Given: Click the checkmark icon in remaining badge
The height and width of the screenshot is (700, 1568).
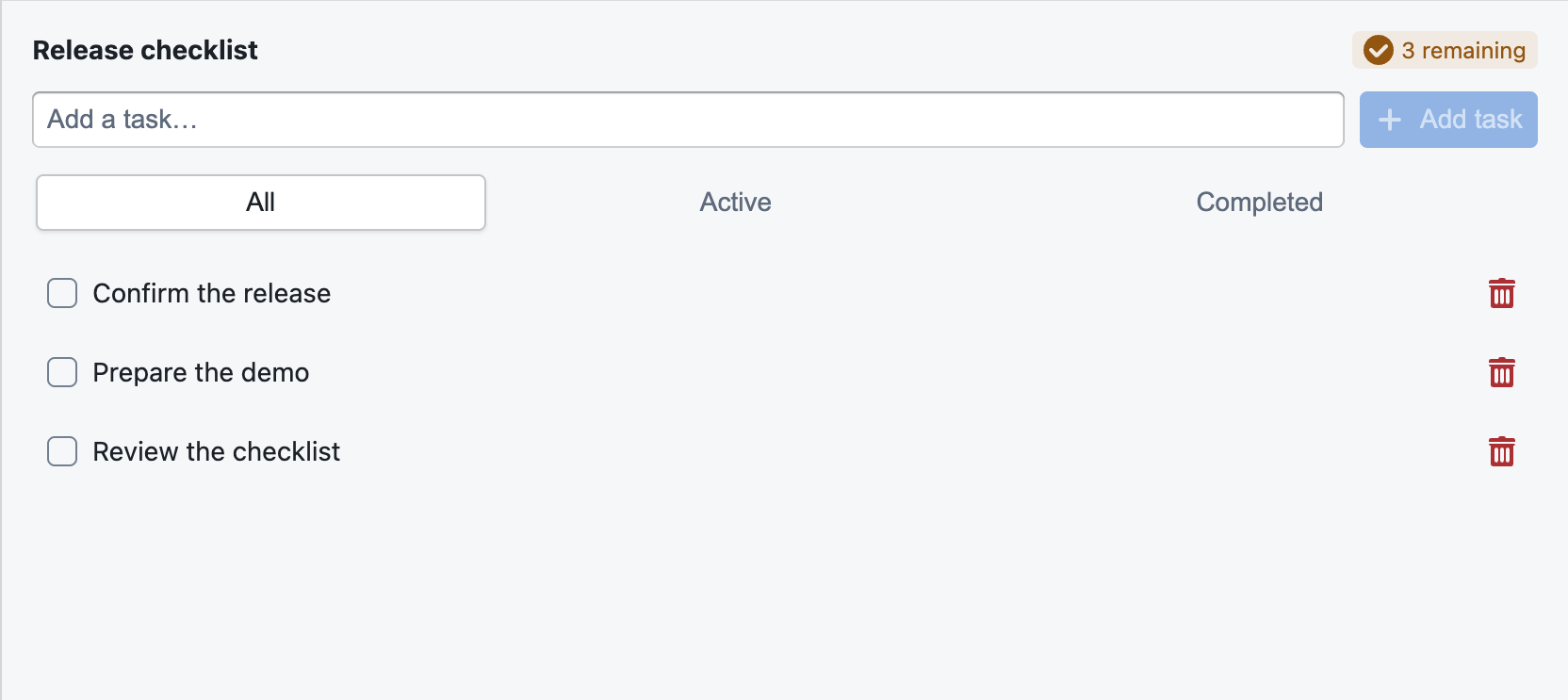Looking at the screenshot, I should click(1378, 50).
